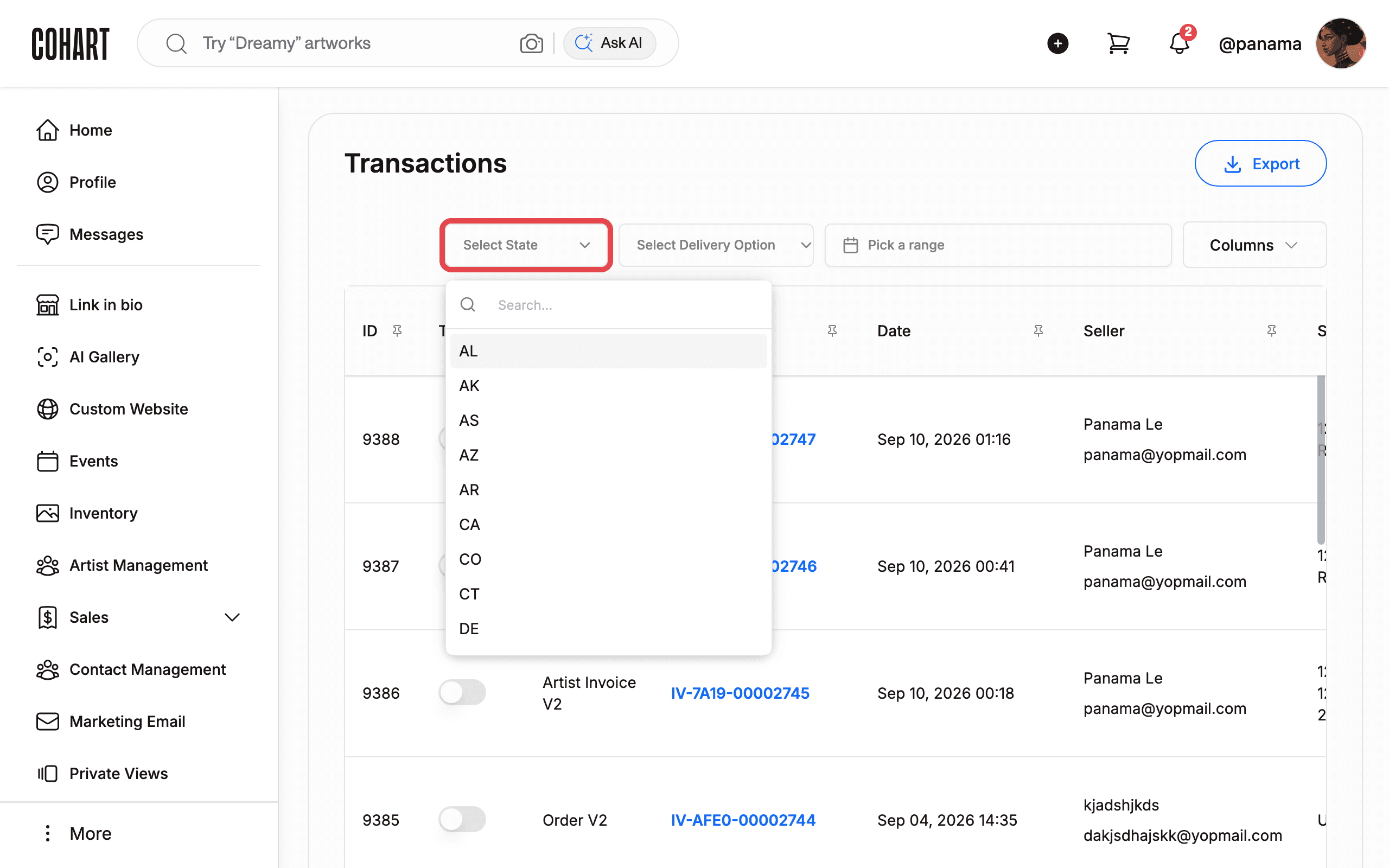Screen dimensions: 1389x868
Task: Toggle switch for transaction 9386
Action: click(x=462, y=692)
